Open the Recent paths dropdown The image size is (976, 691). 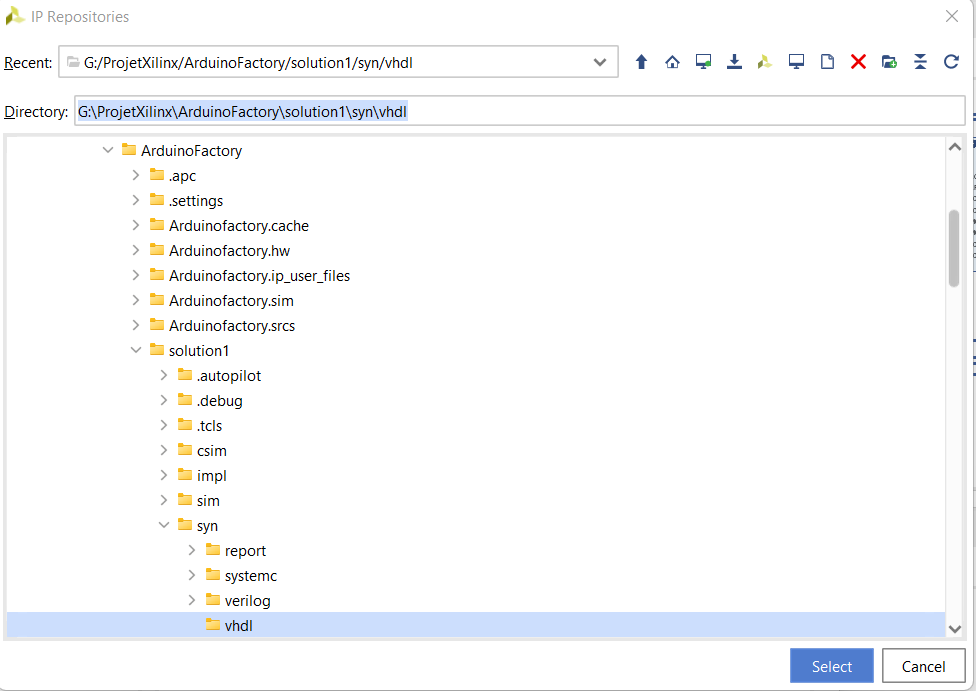coord(599,62)
